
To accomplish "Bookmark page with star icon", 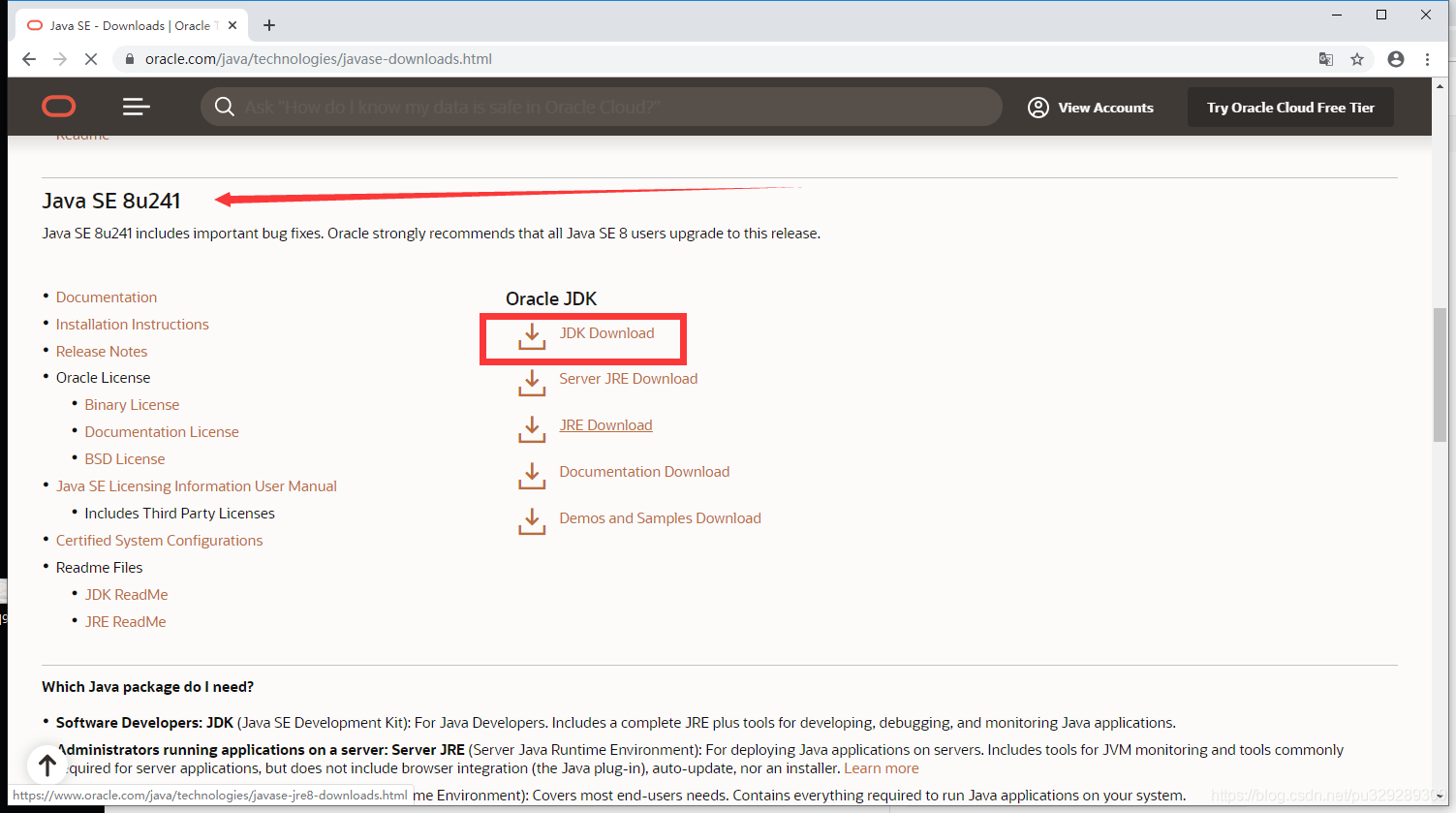I will pyautogui.click(x=1357, y=59).
